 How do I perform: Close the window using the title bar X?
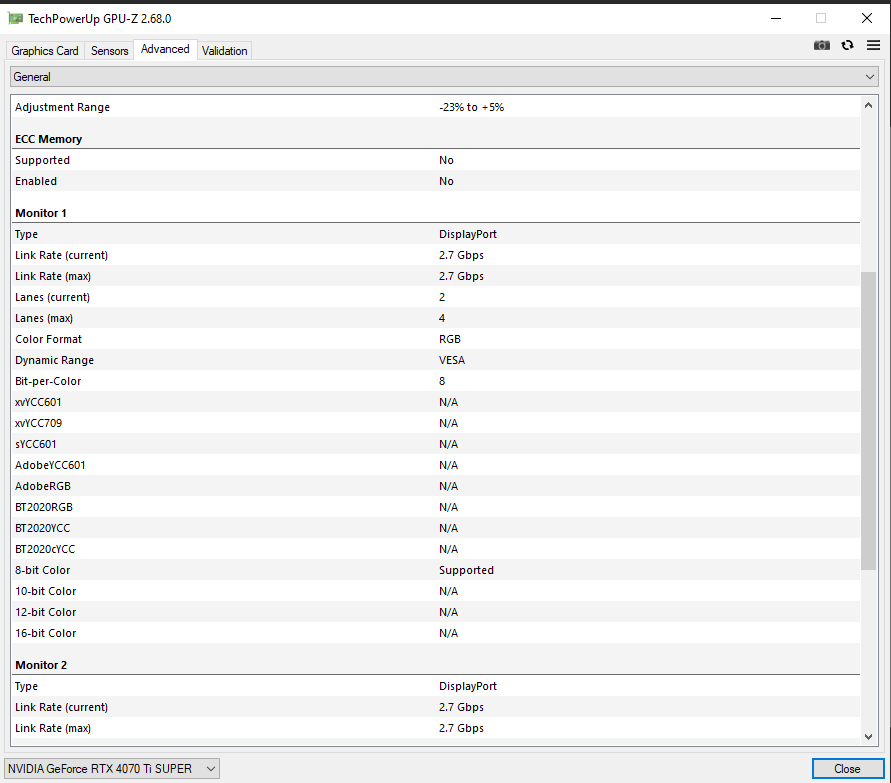pos(867,18)
